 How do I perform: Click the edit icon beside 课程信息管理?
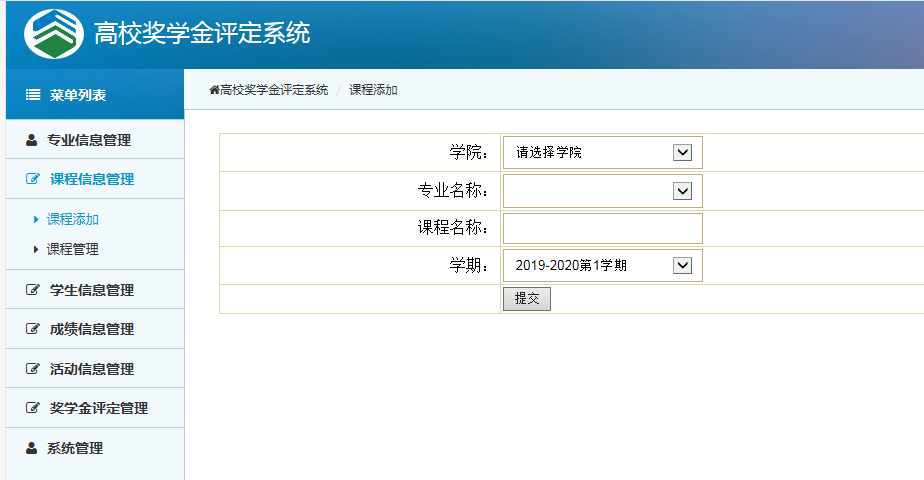(32, 180)
